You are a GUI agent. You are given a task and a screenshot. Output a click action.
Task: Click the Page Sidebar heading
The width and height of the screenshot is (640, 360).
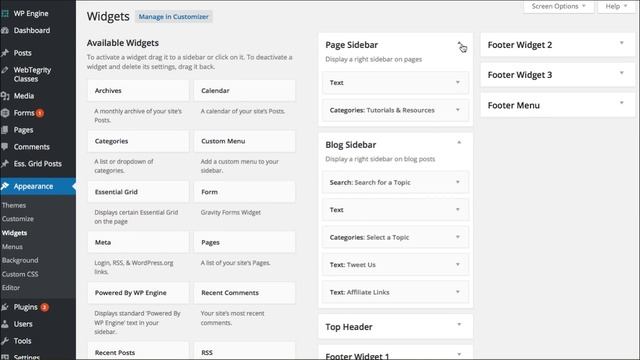[x=351, y=45]
